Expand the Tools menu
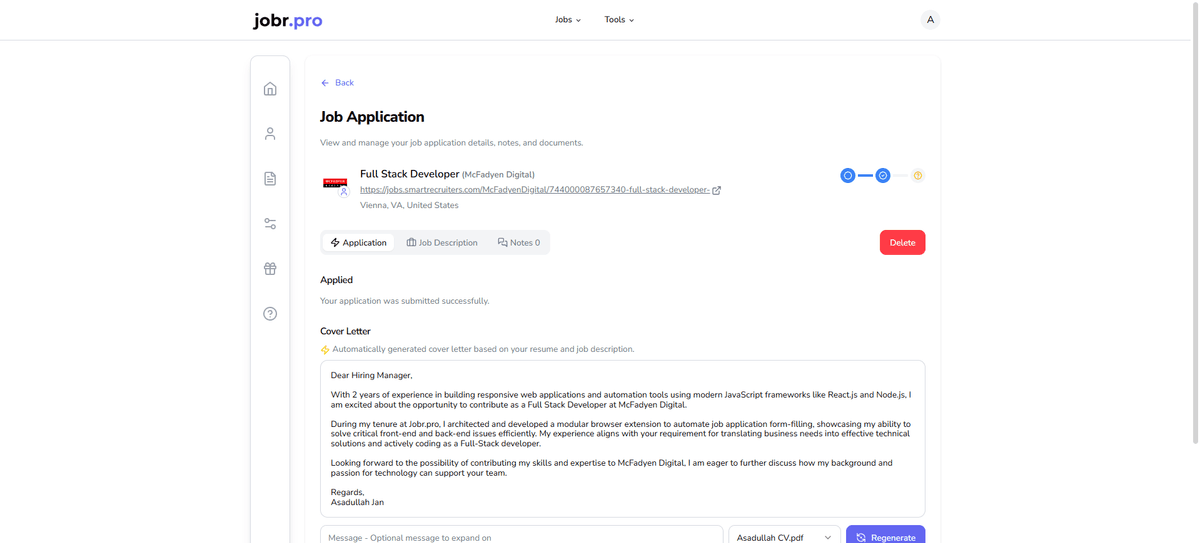Screen dimensions: 1200x543 [x=619, y=20]
